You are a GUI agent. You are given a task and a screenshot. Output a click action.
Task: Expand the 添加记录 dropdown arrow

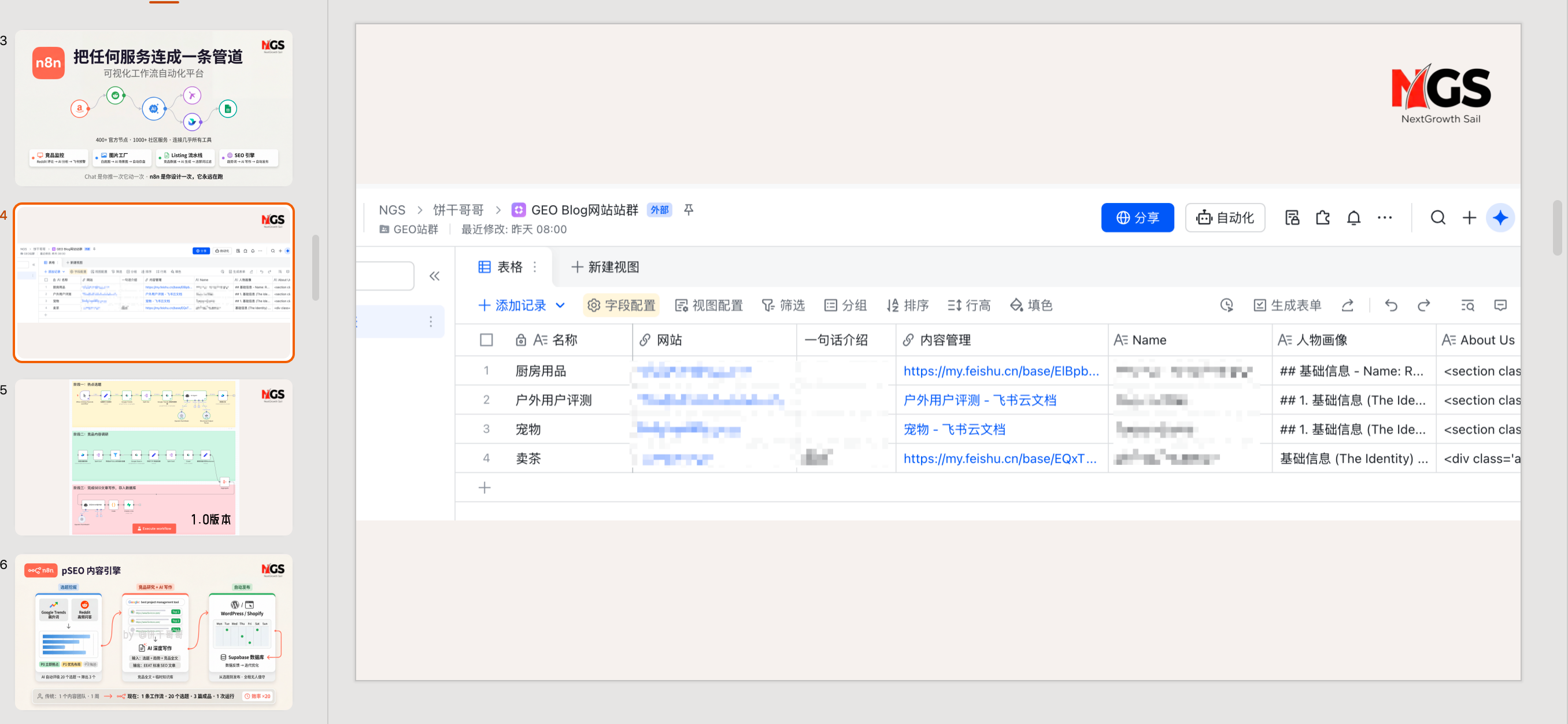[x=561, y=305]
